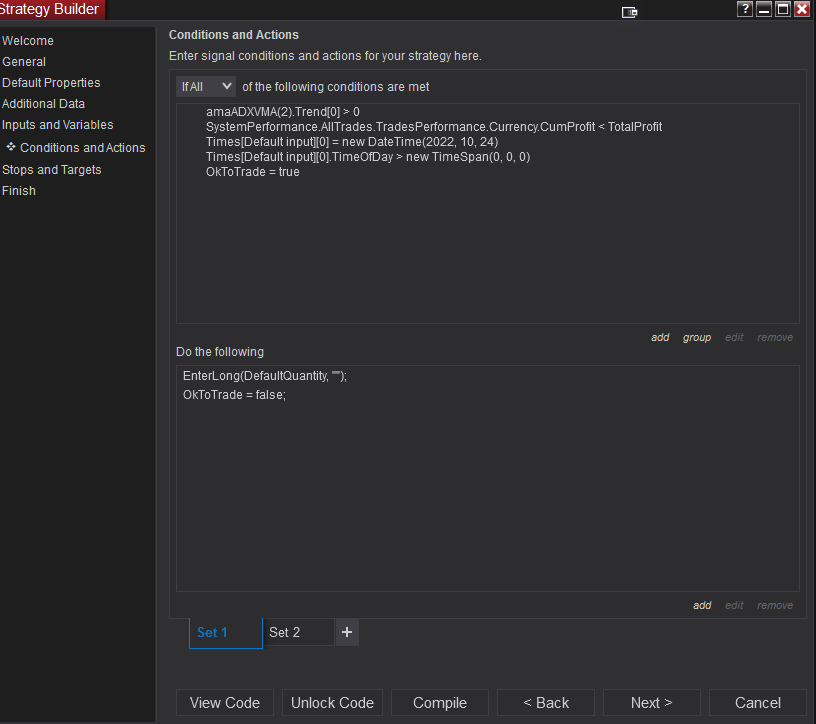Screen dimensions: 816x724
Task: Click the View Code button
Action: tap(225, 703)
